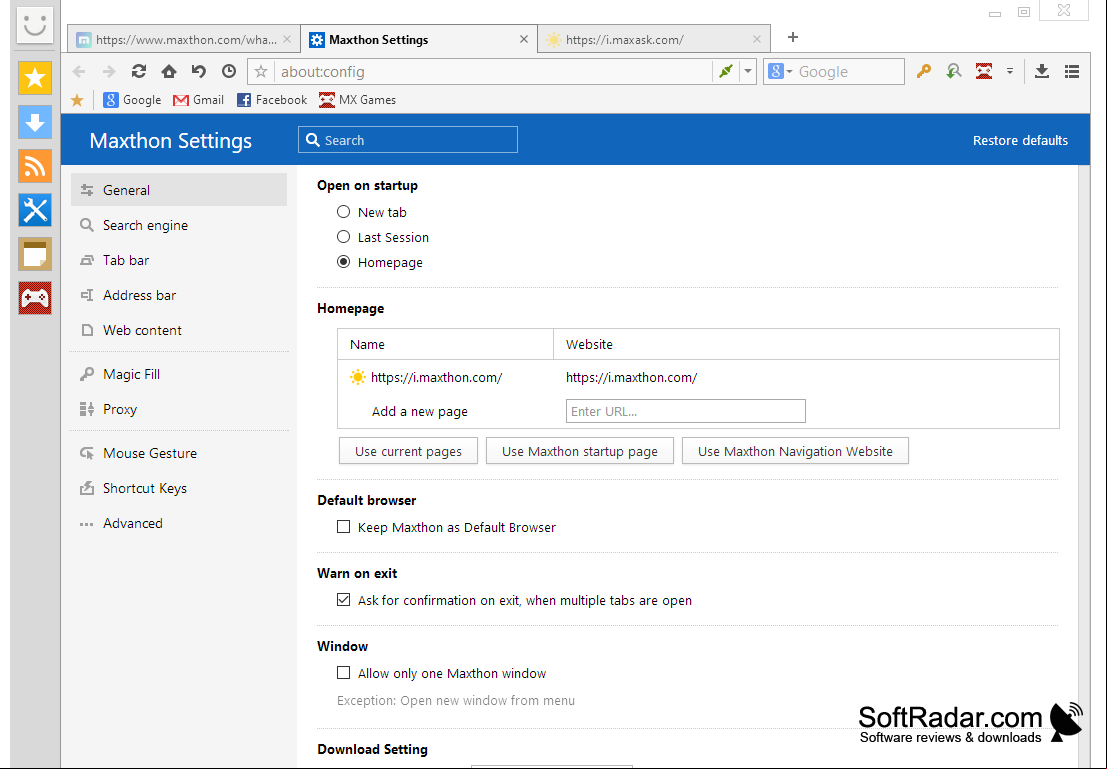The width and height of the screenshot is (1107, 769).
Task: Switch to the www.maxthon.com tab
Action: (184, 40)
